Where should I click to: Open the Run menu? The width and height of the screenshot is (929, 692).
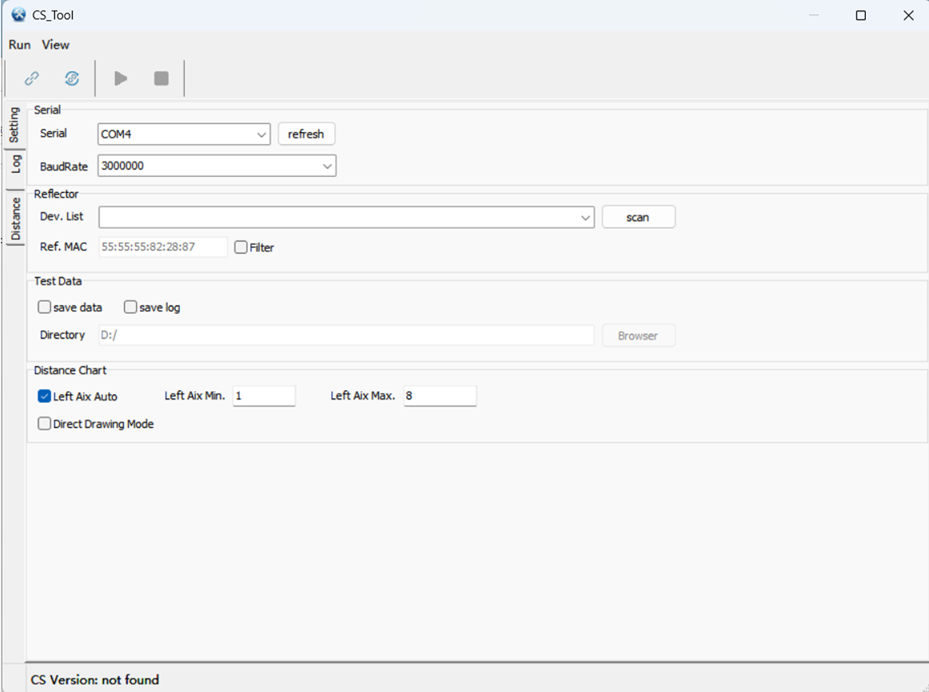(19, 45)
